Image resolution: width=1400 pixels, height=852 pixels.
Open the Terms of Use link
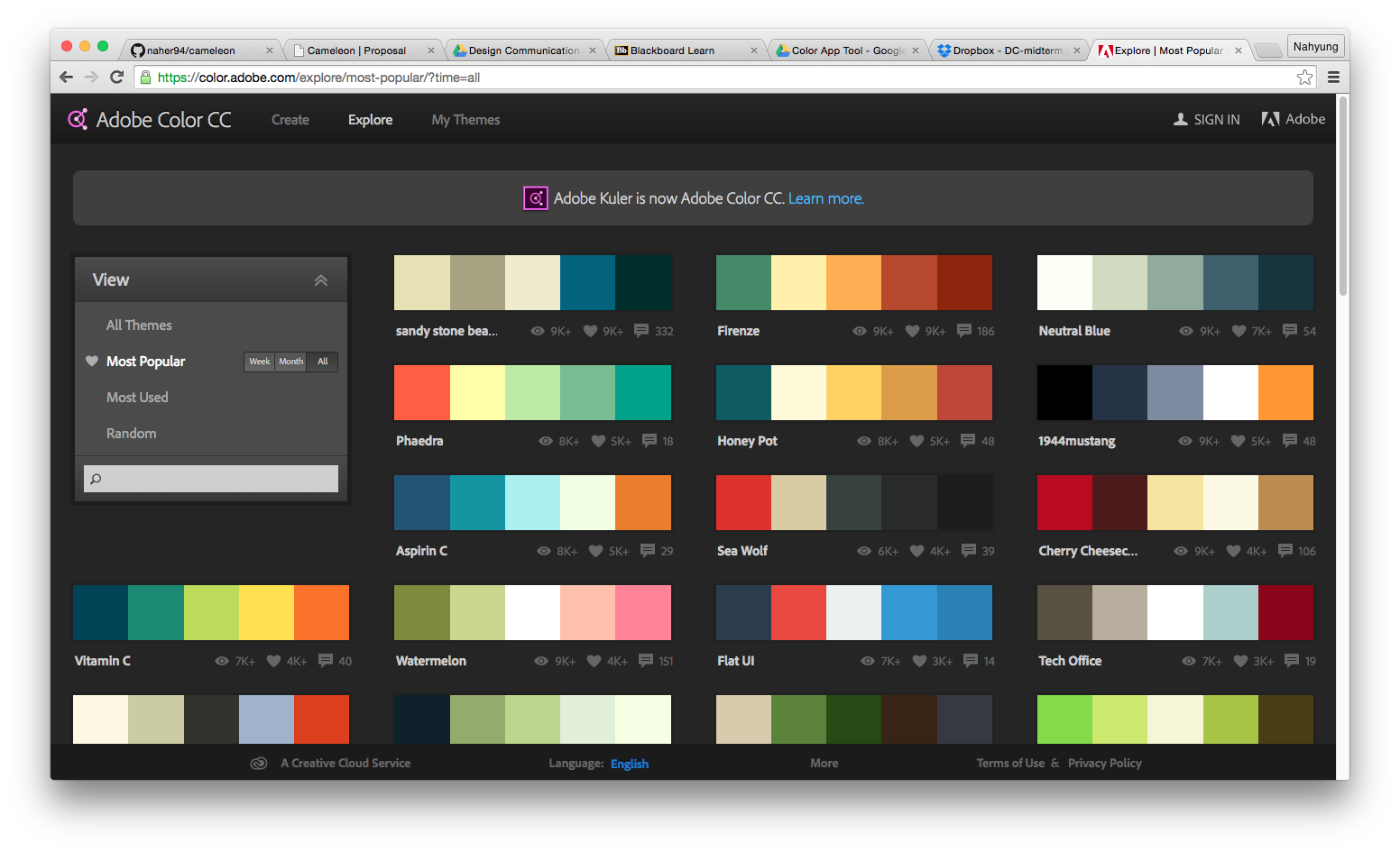[1010, 763]
